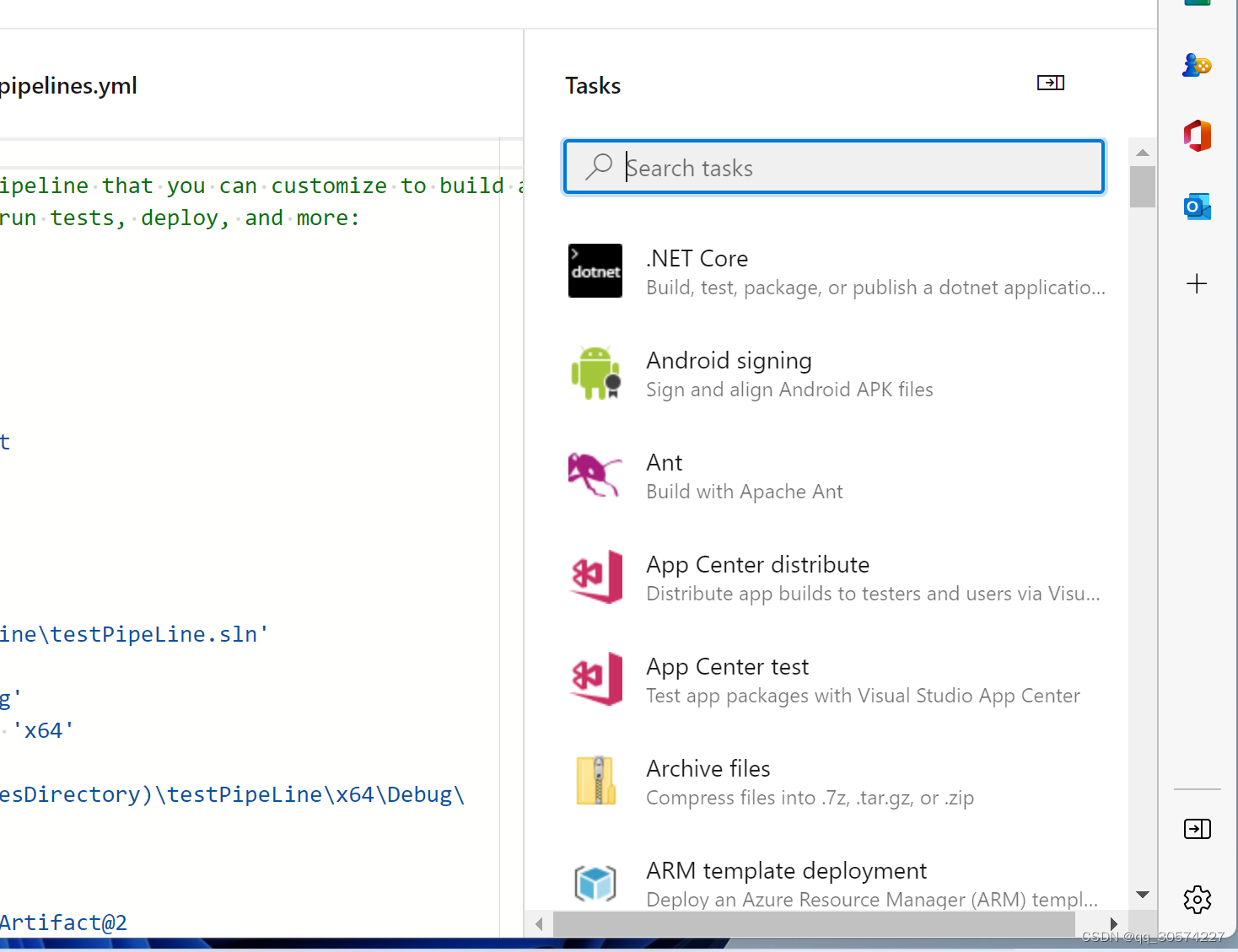Click 'Sign and align Android APK files' text

point(789,390)
